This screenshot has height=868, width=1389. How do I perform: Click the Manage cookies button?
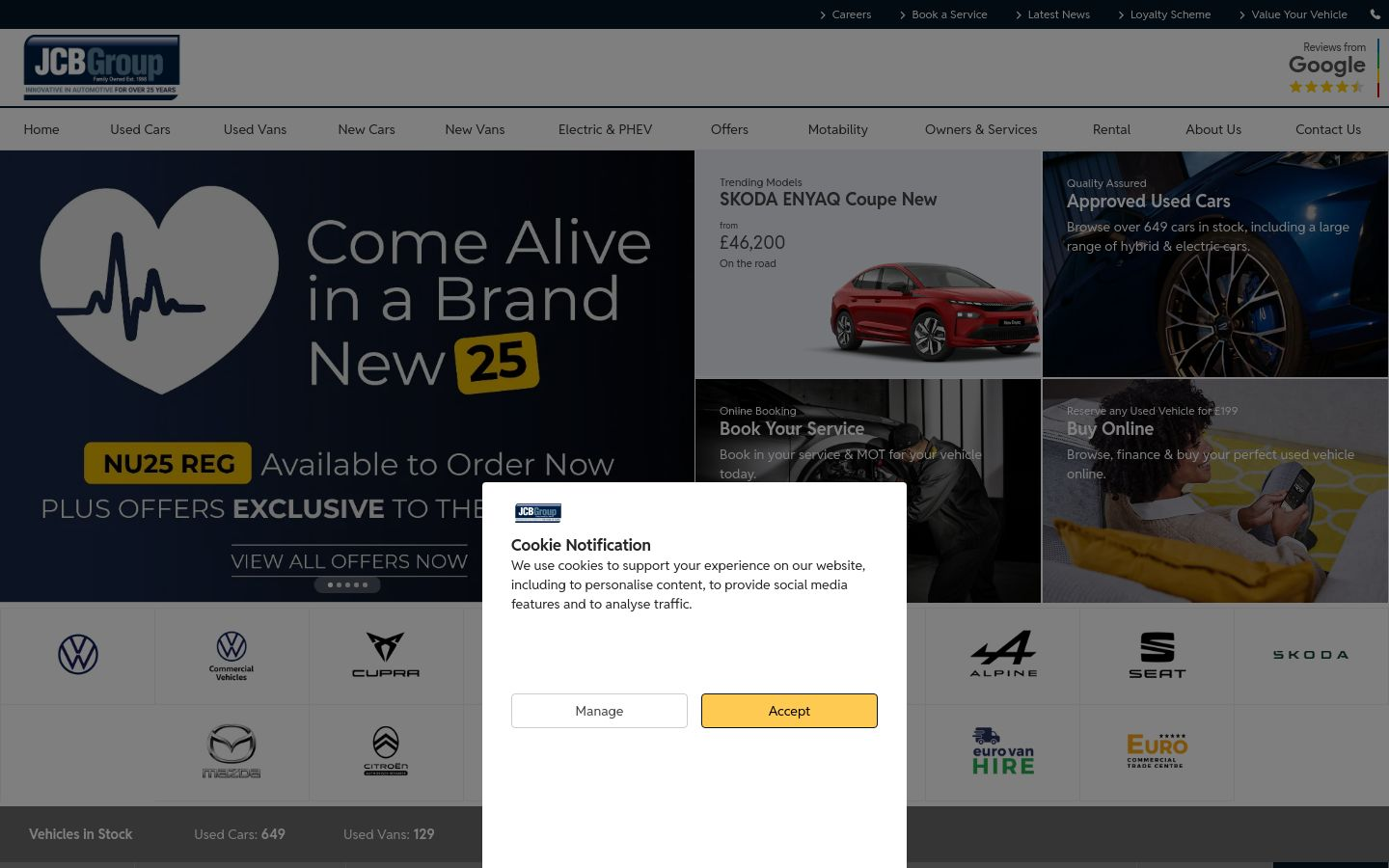pyautogui.click(x=599, y=711)
